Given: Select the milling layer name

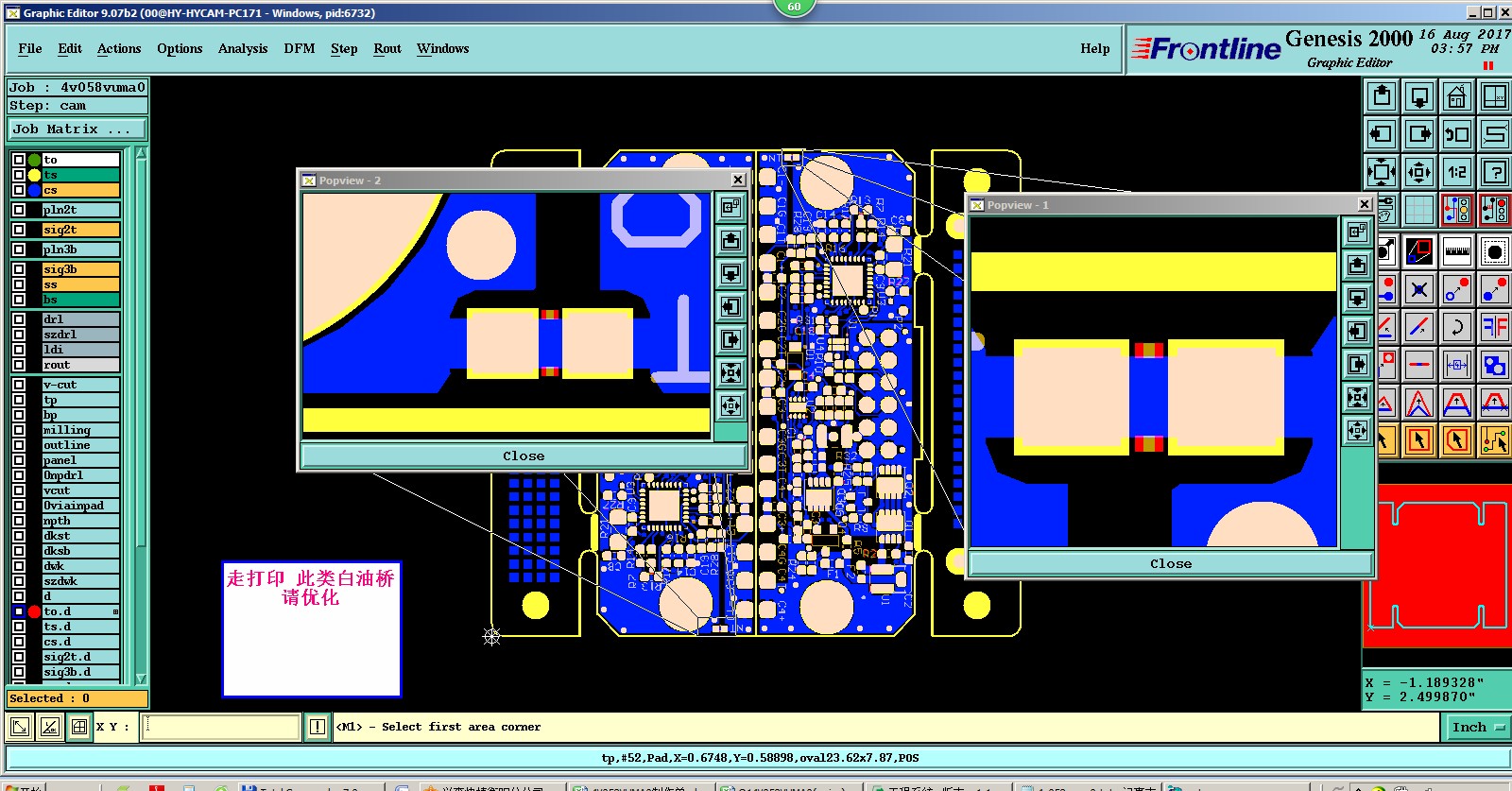Looking at the screenshot, I should tap(81, 430).
